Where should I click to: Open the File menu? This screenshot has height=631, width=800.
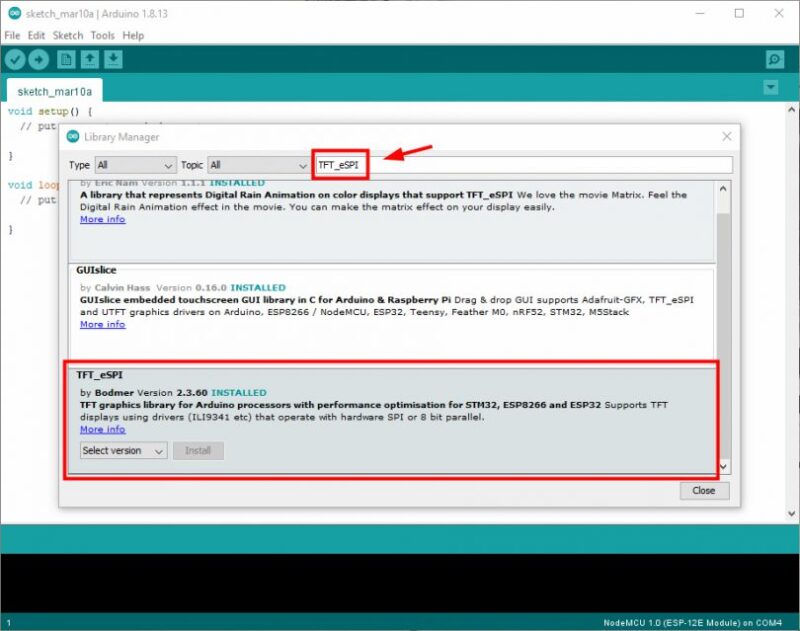pos(12,35)
